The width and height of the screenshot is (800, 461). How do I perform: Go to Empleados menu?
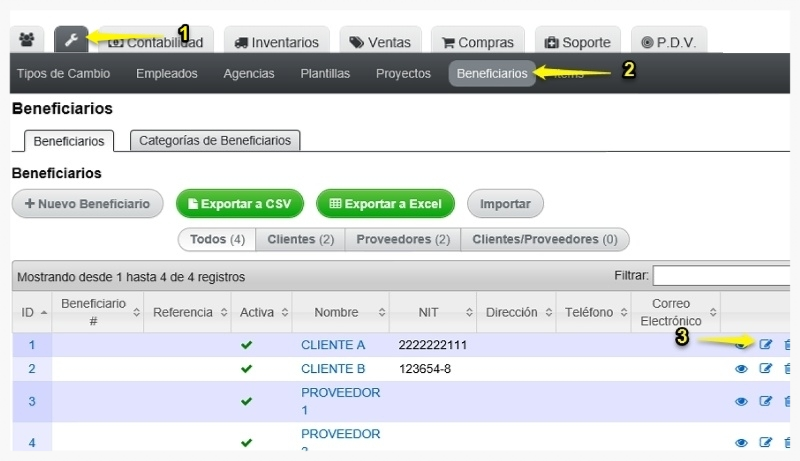click(x=166, y=73)
